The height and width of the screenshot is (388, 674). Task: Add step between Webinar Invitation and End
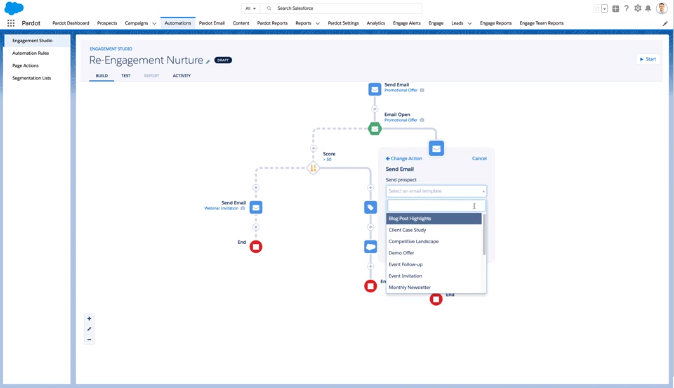coord(256,227)
